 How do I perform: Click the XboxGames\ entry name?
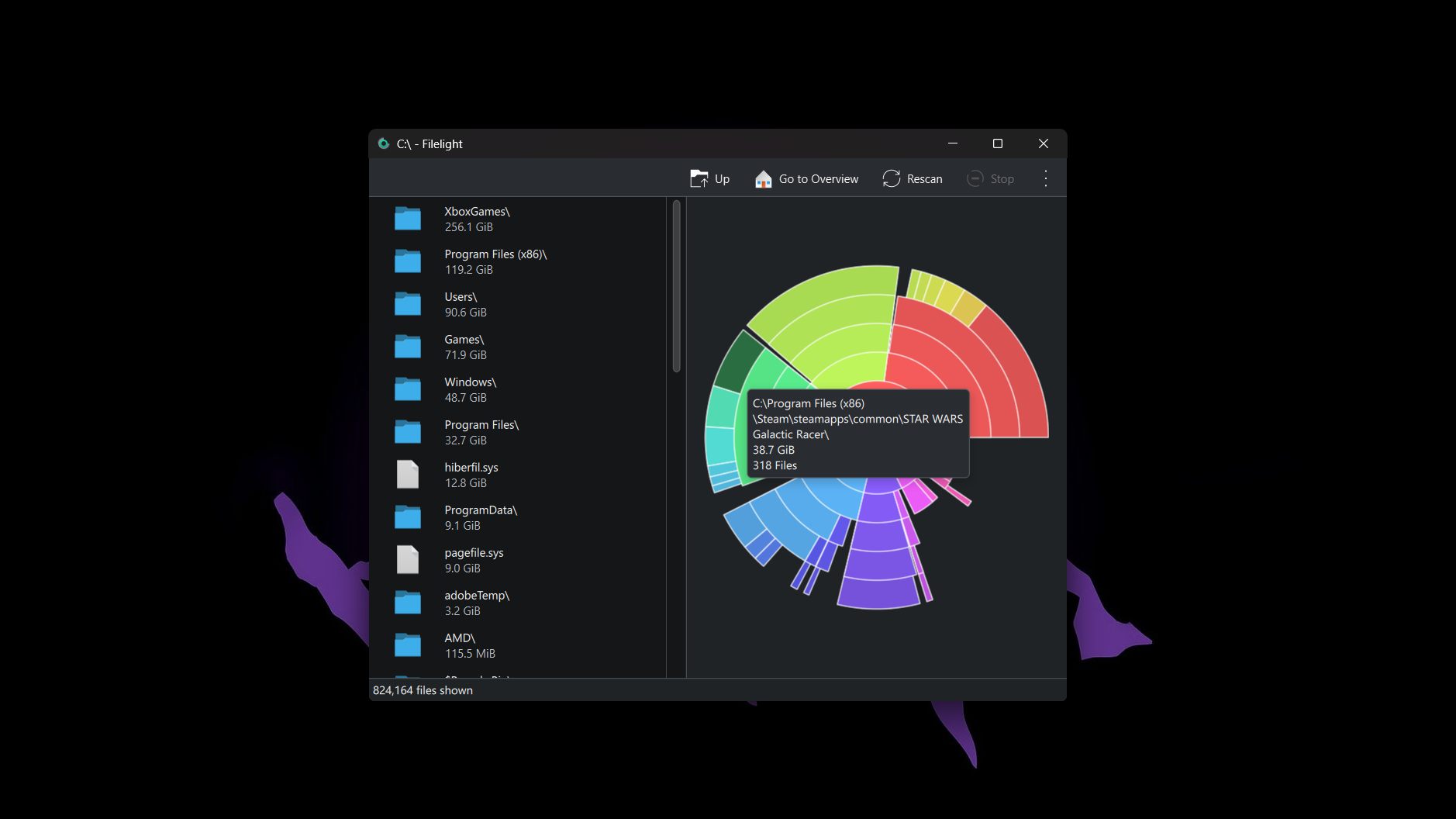click(477, 212)
